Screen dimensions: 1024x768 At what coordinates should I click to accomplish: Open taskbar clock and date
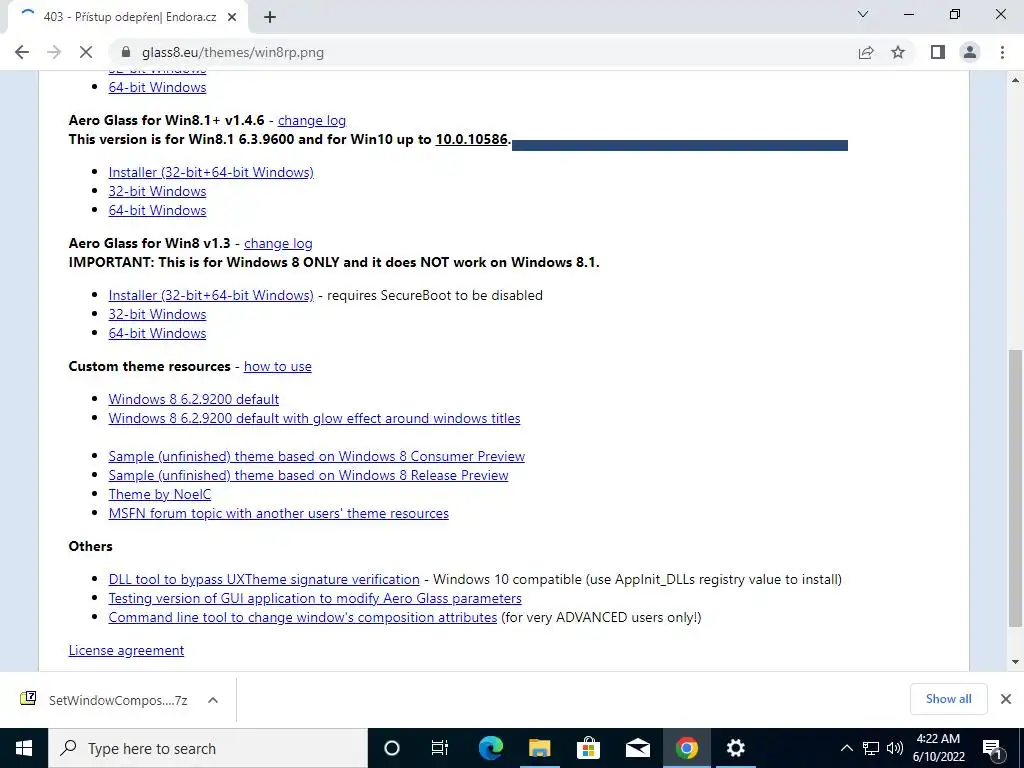pyautogui.click(x=938, y=748)
